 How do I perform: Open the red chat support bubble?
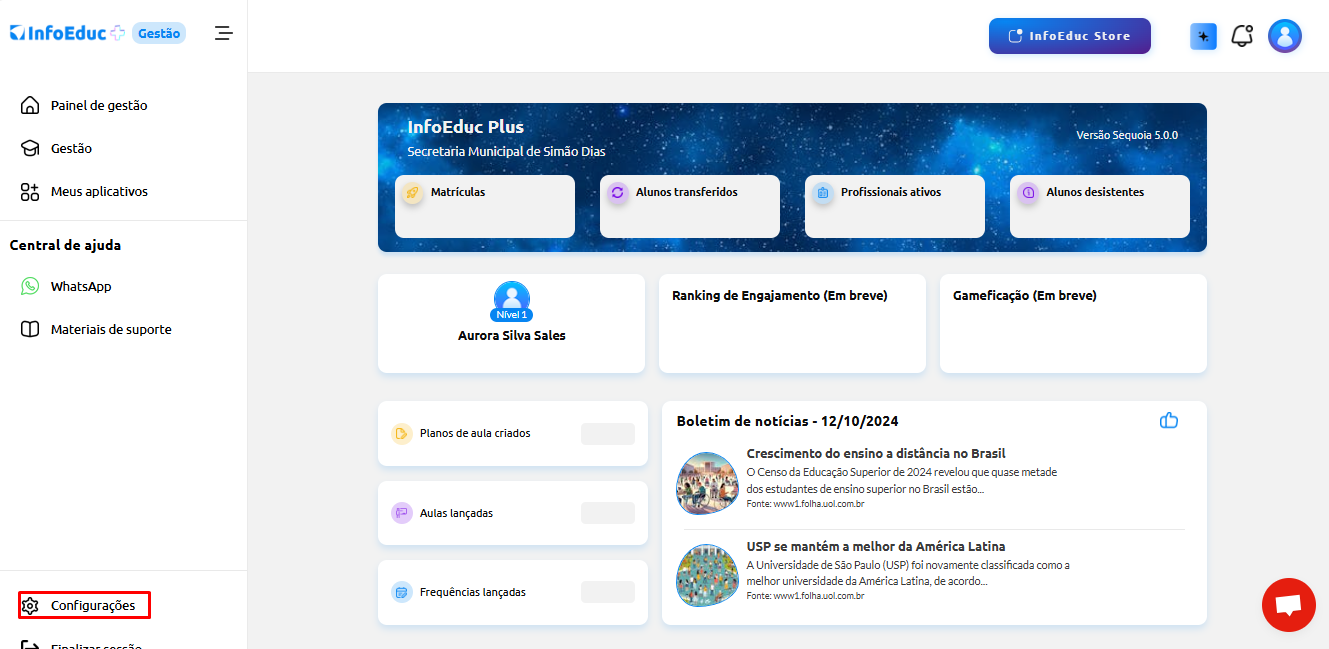(1289, 605)
